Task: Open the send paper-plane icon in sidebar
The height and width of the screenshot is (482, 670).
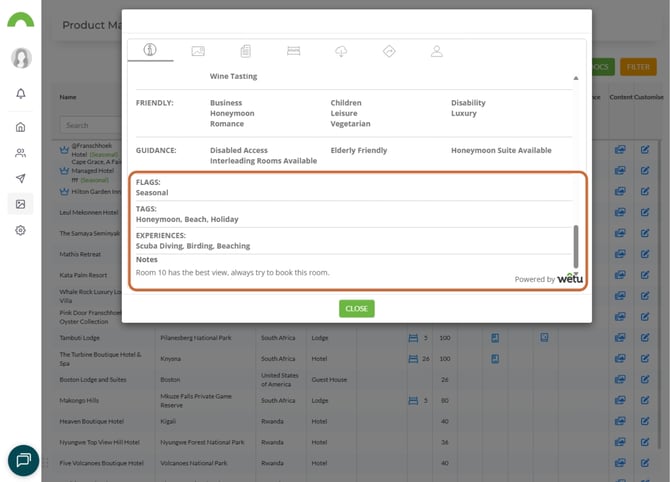Action: pyautogui.click(x=20, y=178)
